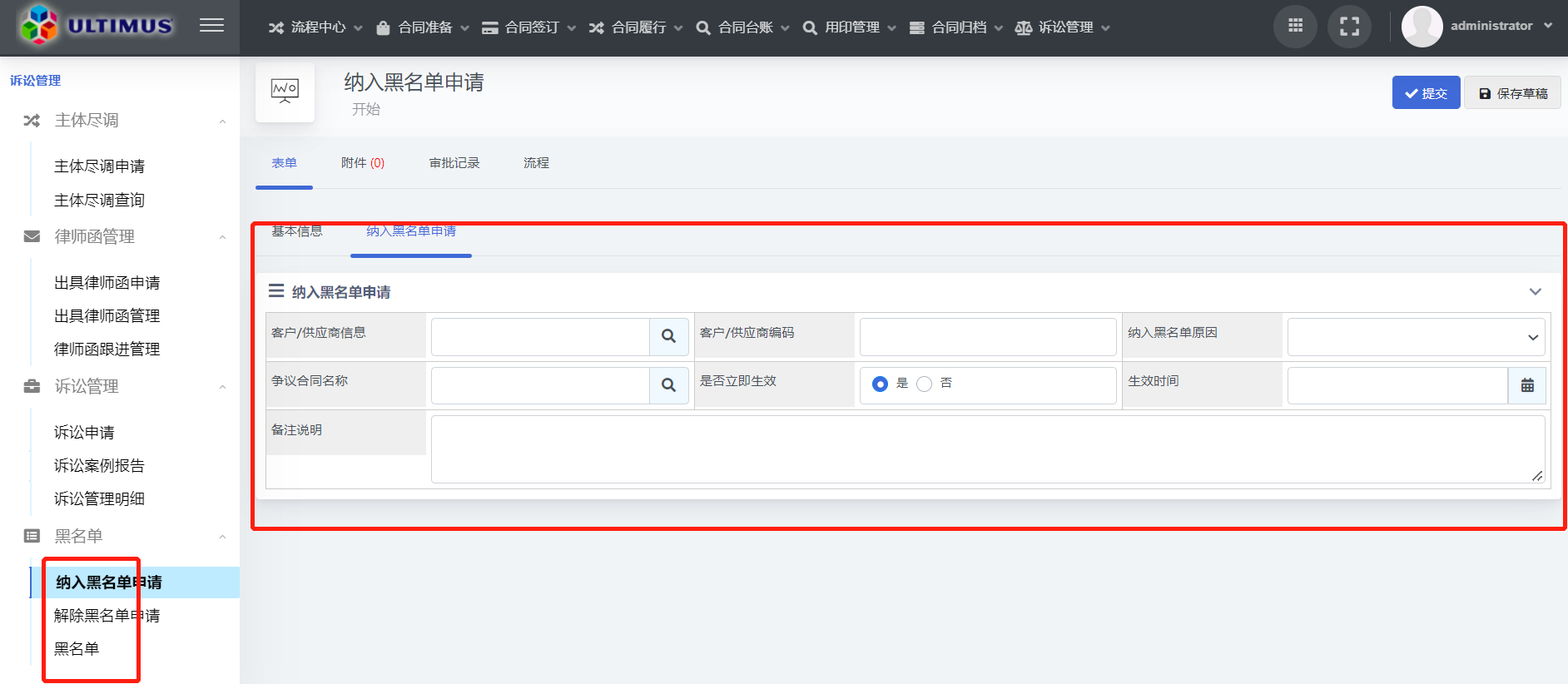Open the apps grid icon
This screenshot has width=1568, height=684.
click(x=1295, y=27)
